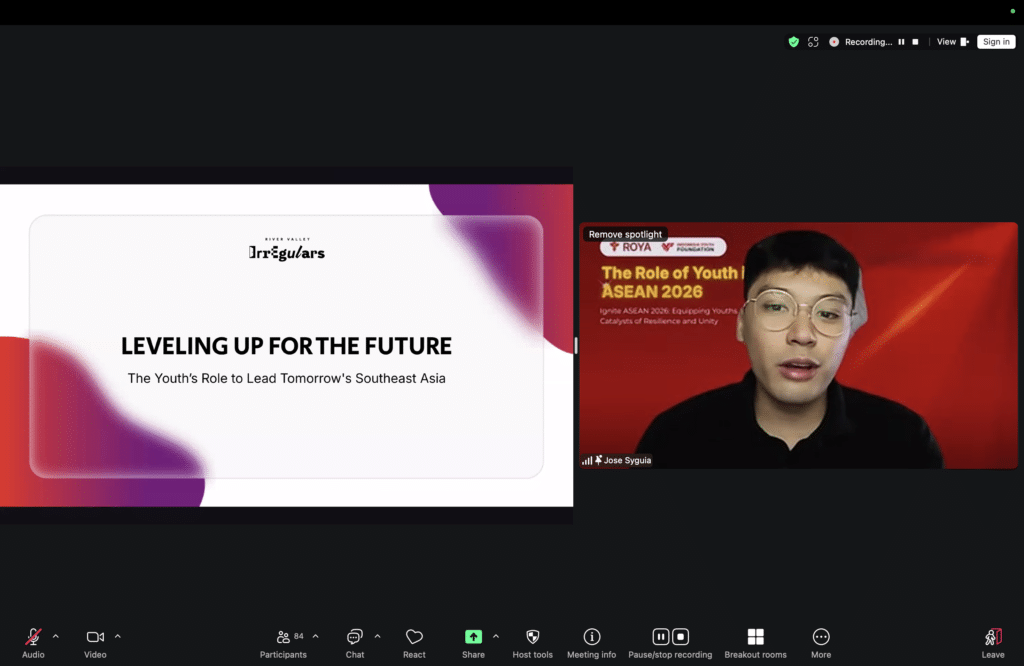Unmute the microphone using the Audio icon
The height and width of the screenshot is (666, 1024).
coord(33,637)
